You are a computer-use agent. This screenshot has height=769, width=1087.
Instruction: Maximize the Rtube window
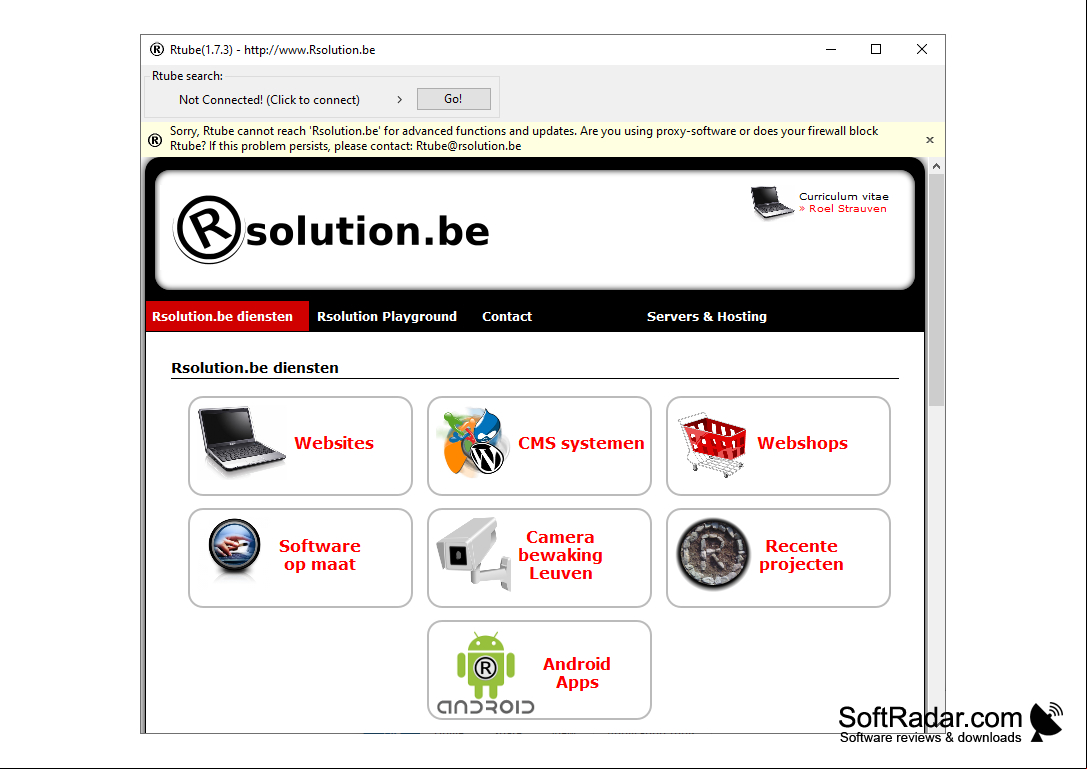(x=876, y=49)
